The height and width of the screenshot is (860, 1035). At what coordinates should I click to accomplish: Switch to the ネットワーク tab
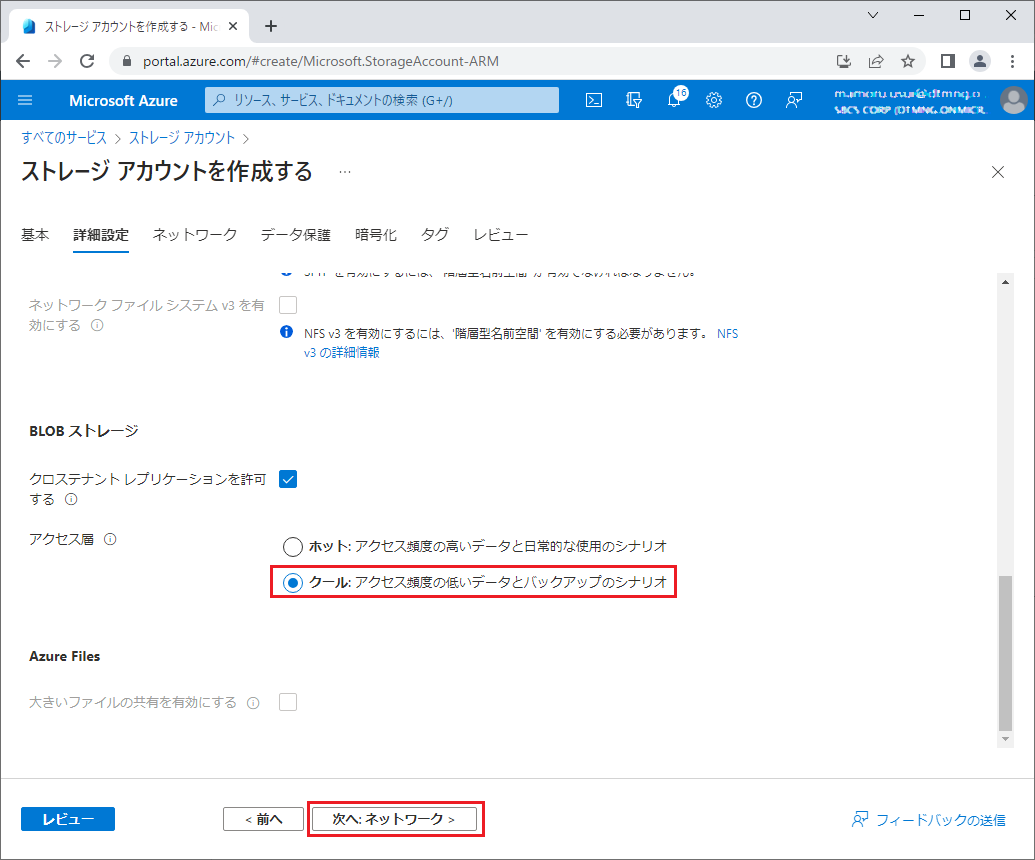tap(195, 235)
